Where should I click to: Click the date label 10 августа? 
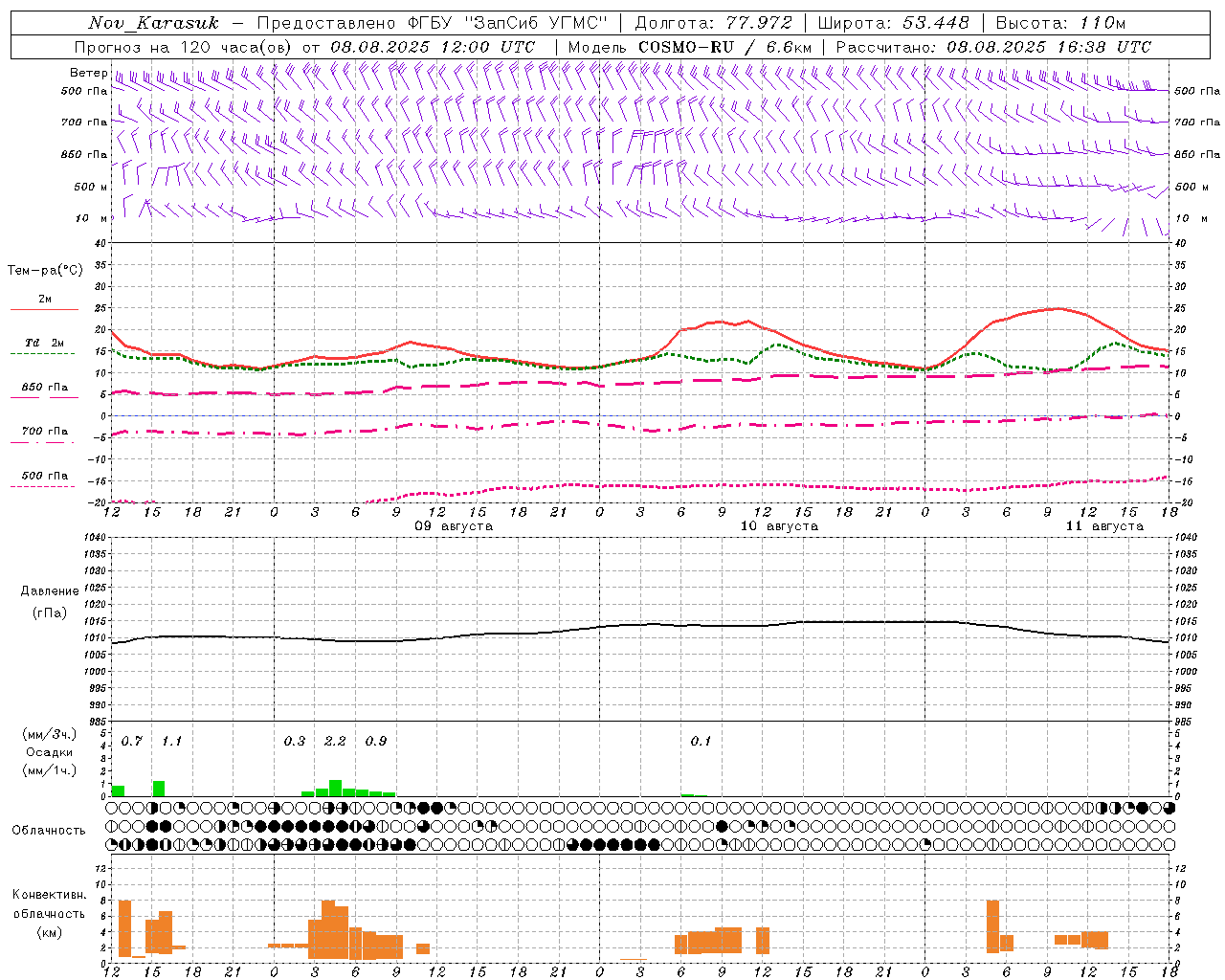click(779, 526)
